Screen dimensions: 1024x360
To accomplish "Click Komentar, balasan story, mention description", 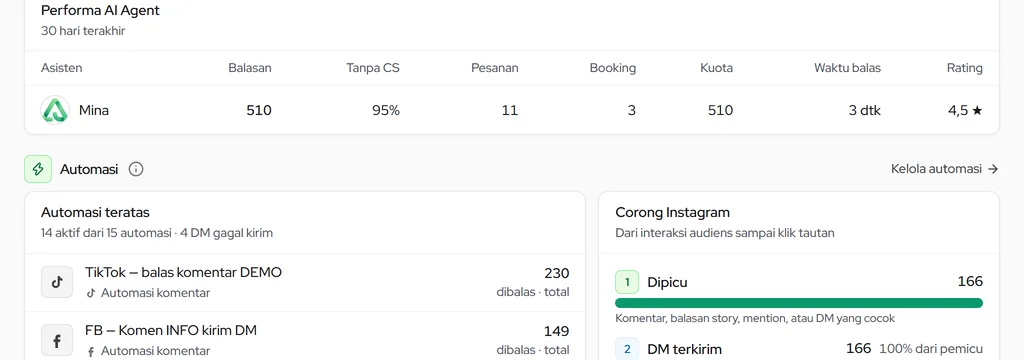I will [x=755, y=319].
